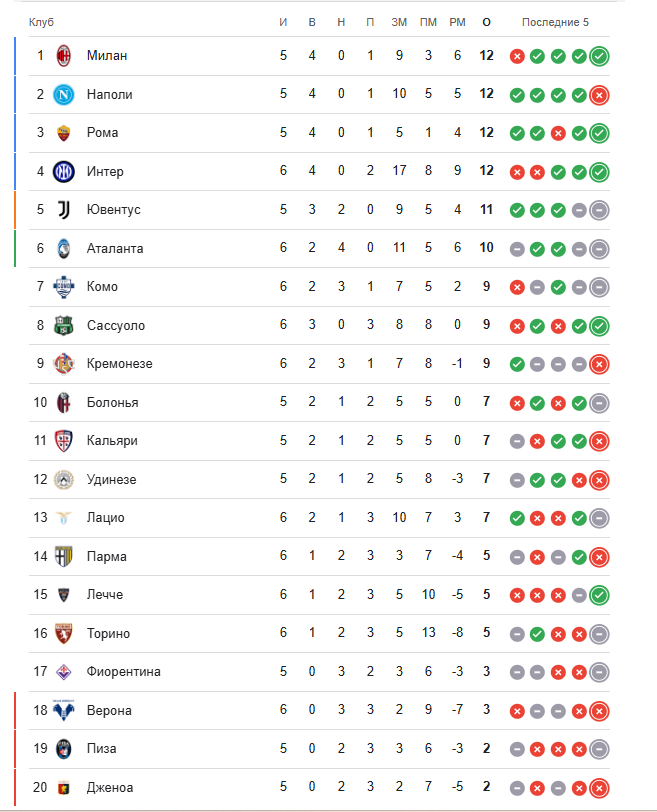Image resolution: width=657 pixels, height=812 pixels.
Task: Open Juventus's latest draw result icon
Action: click(x=599, y=210)
